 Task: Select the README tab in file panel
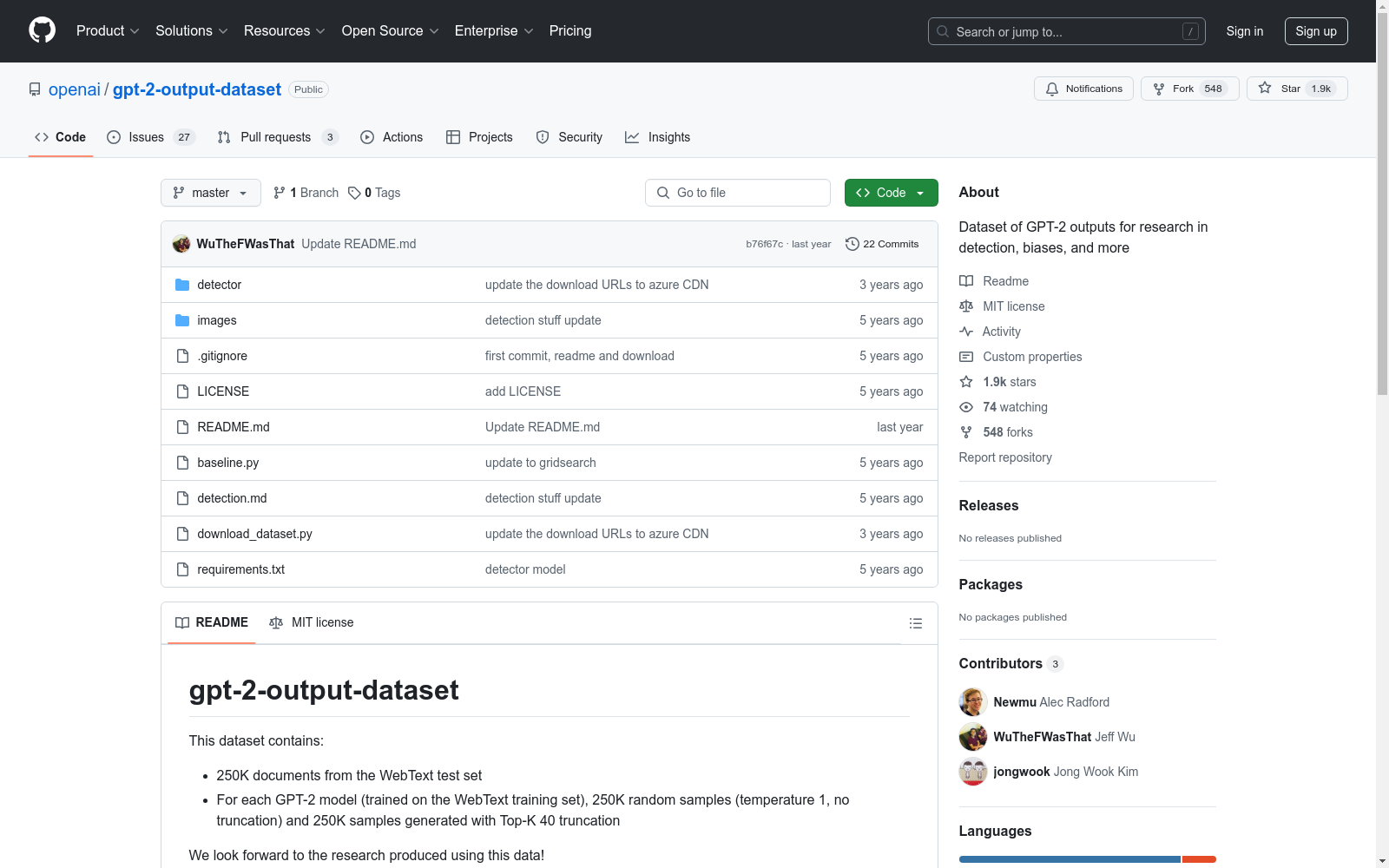(x=212, y=622)
